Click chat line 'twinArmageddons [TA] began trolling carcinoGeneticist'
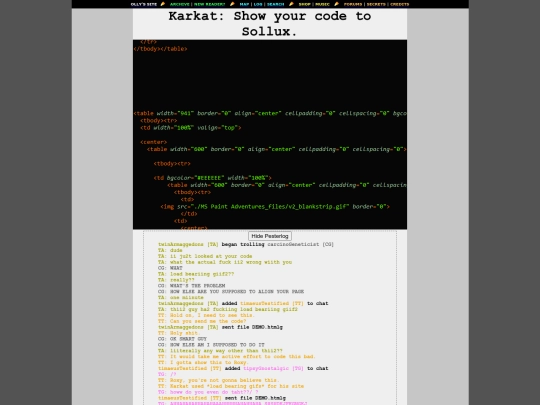 [x=246, y=244]
